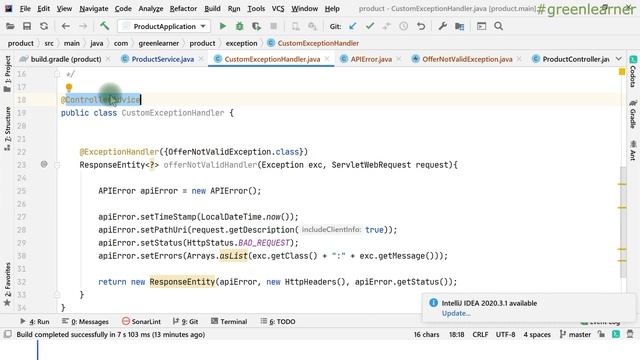
Task: Start debugging with the bug icon
Action: pos(240,26)
